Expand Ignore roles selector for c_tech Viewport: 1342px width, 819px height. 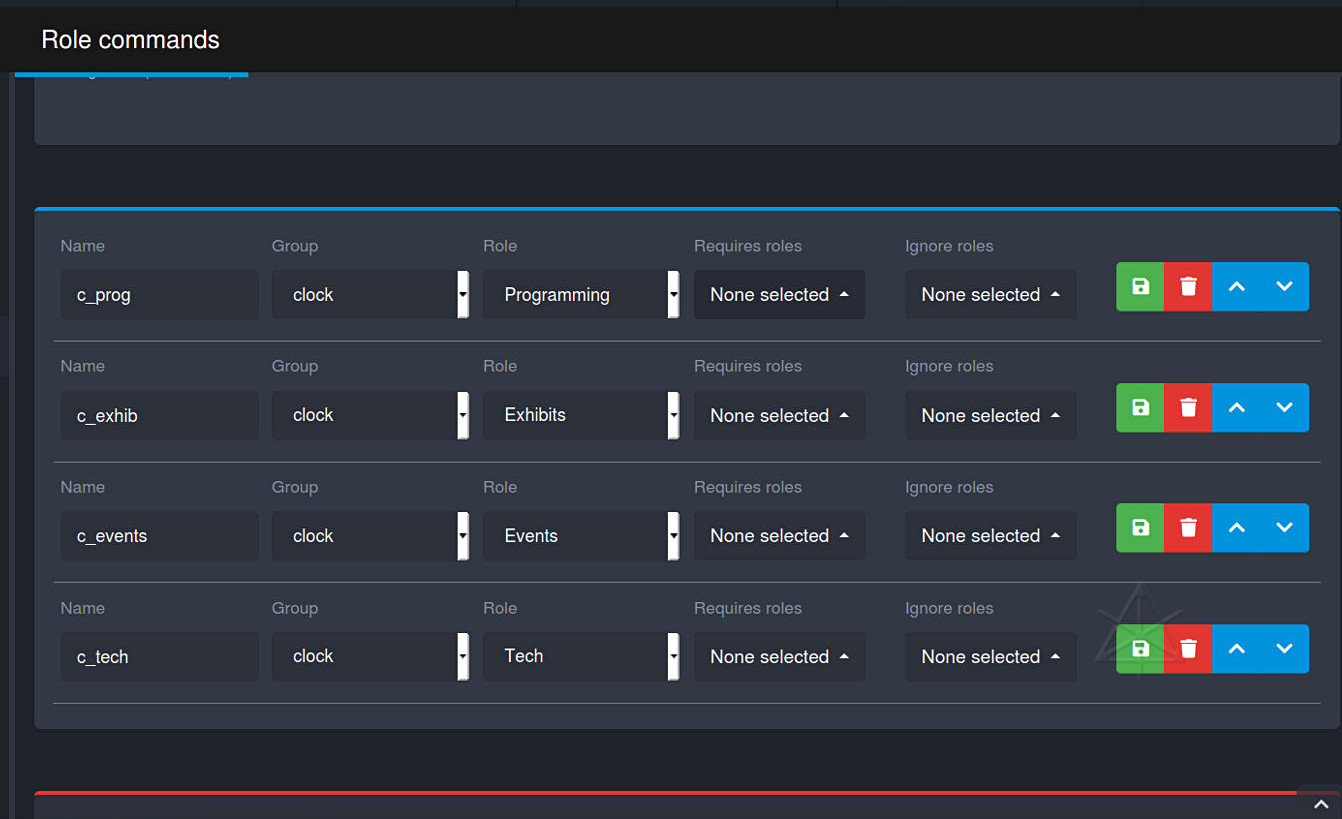pos(990,657)
